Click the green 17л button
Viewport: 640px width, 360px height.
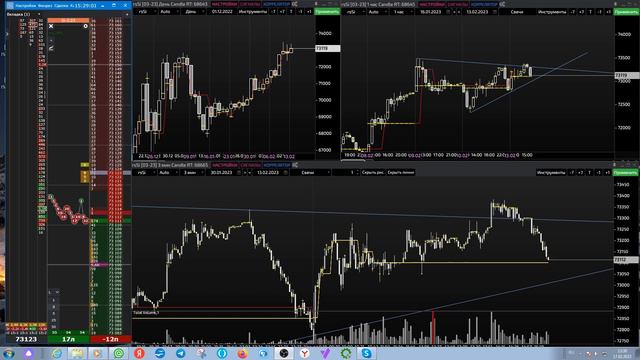69,339
